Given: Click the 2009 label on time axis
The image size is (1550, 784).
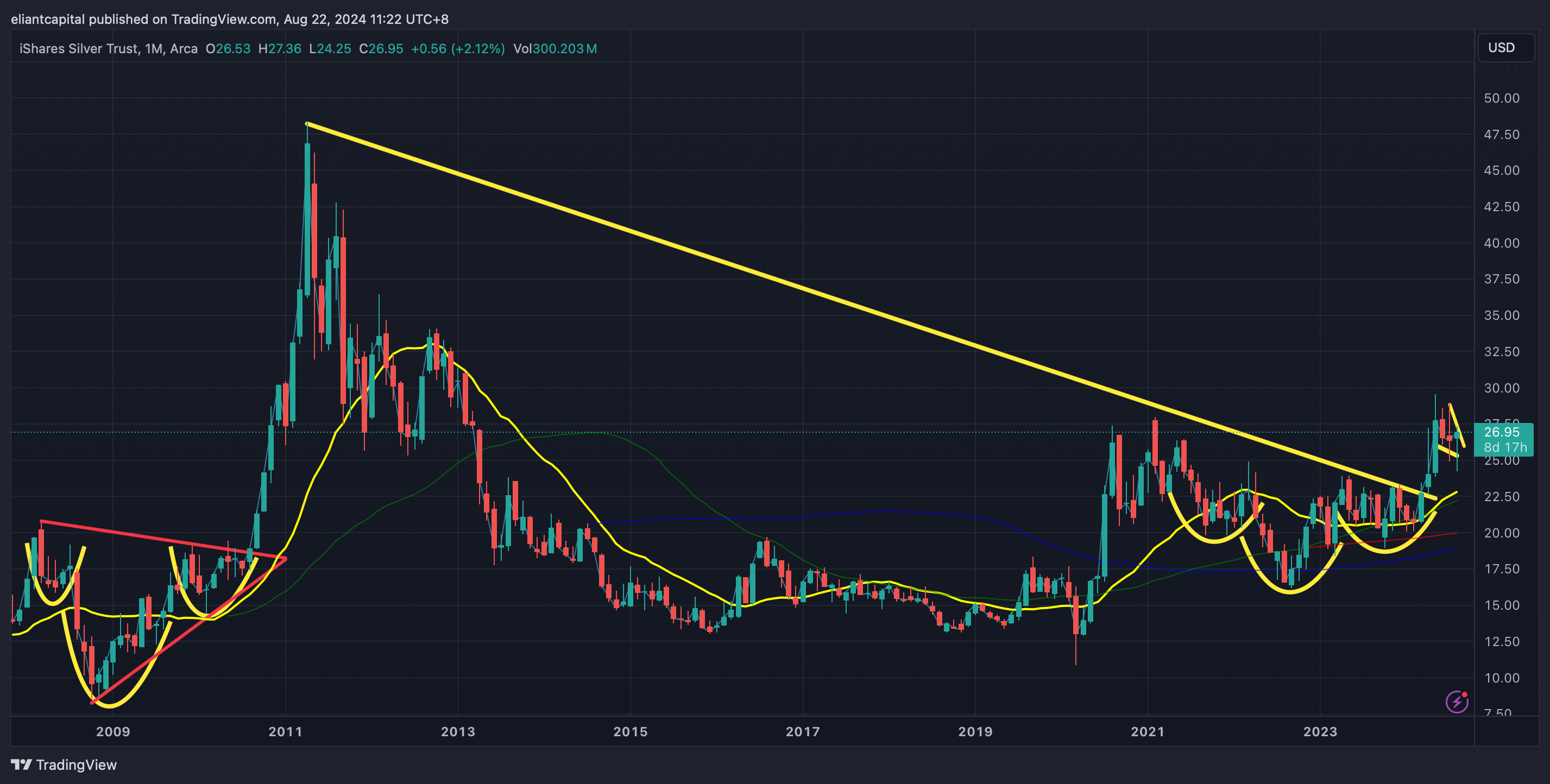Looking at the screenshot, I should [x=113, y=732].
